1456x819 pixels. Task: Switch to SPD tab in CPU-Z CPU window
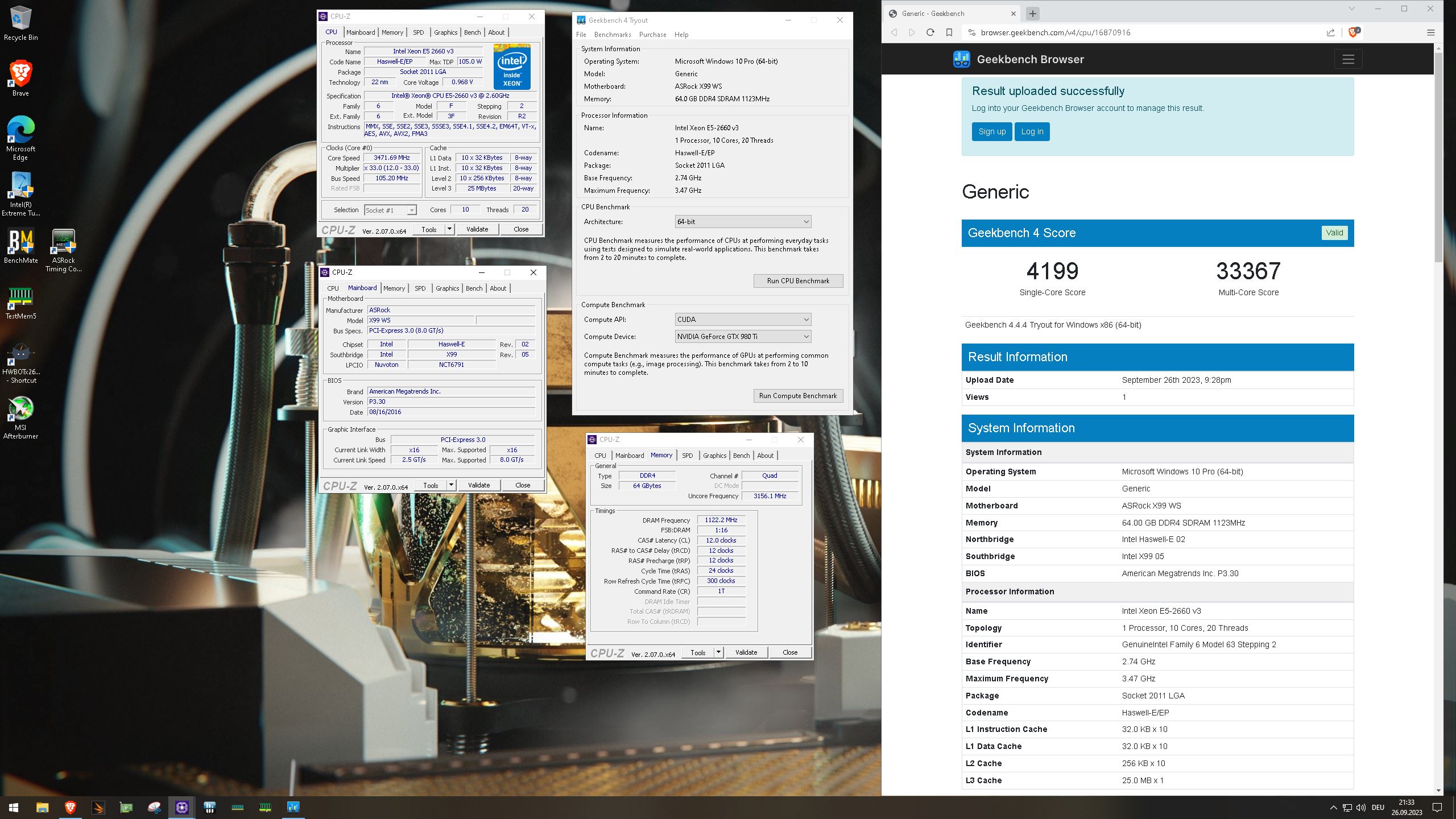(419, 32)
